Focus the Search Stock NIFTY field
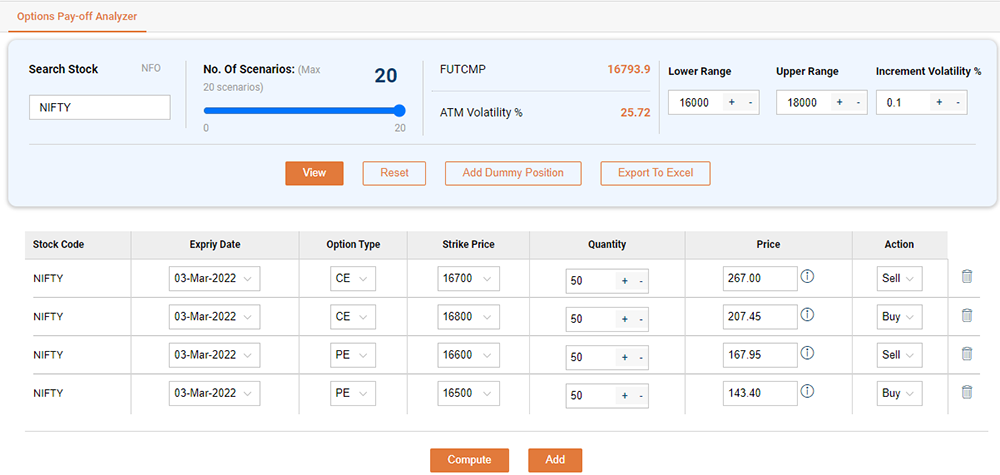 point(99,107)
